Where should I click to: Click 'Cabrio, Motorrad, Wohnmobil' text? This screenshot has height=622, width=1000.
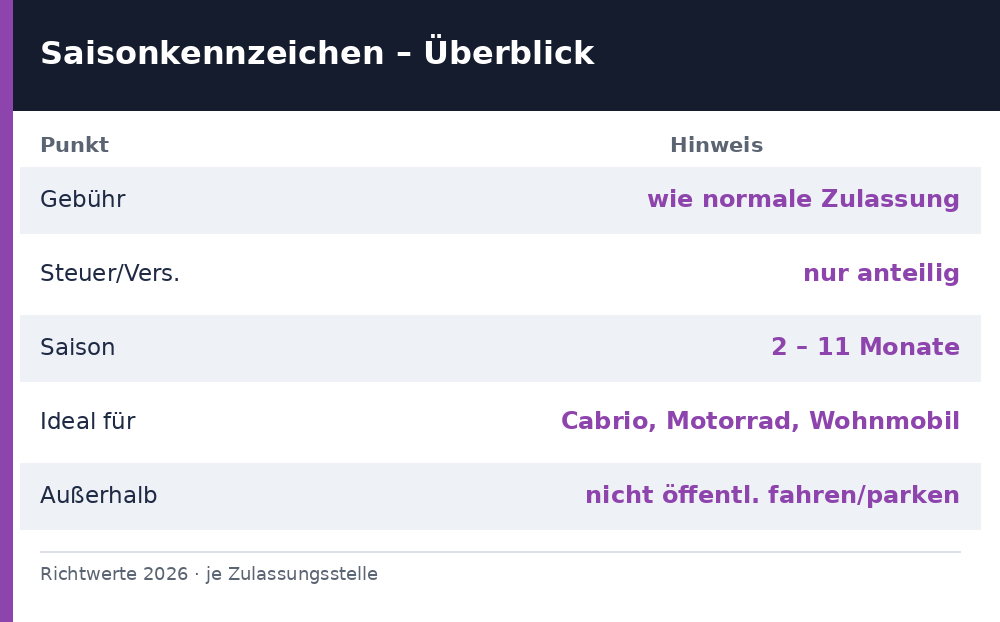click(760, 421)
